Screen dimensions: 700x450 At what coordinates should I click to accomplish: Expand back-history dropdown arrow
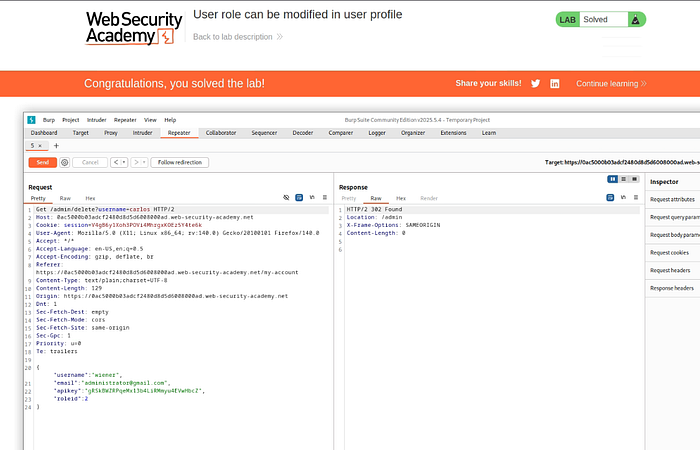point(124,162)
